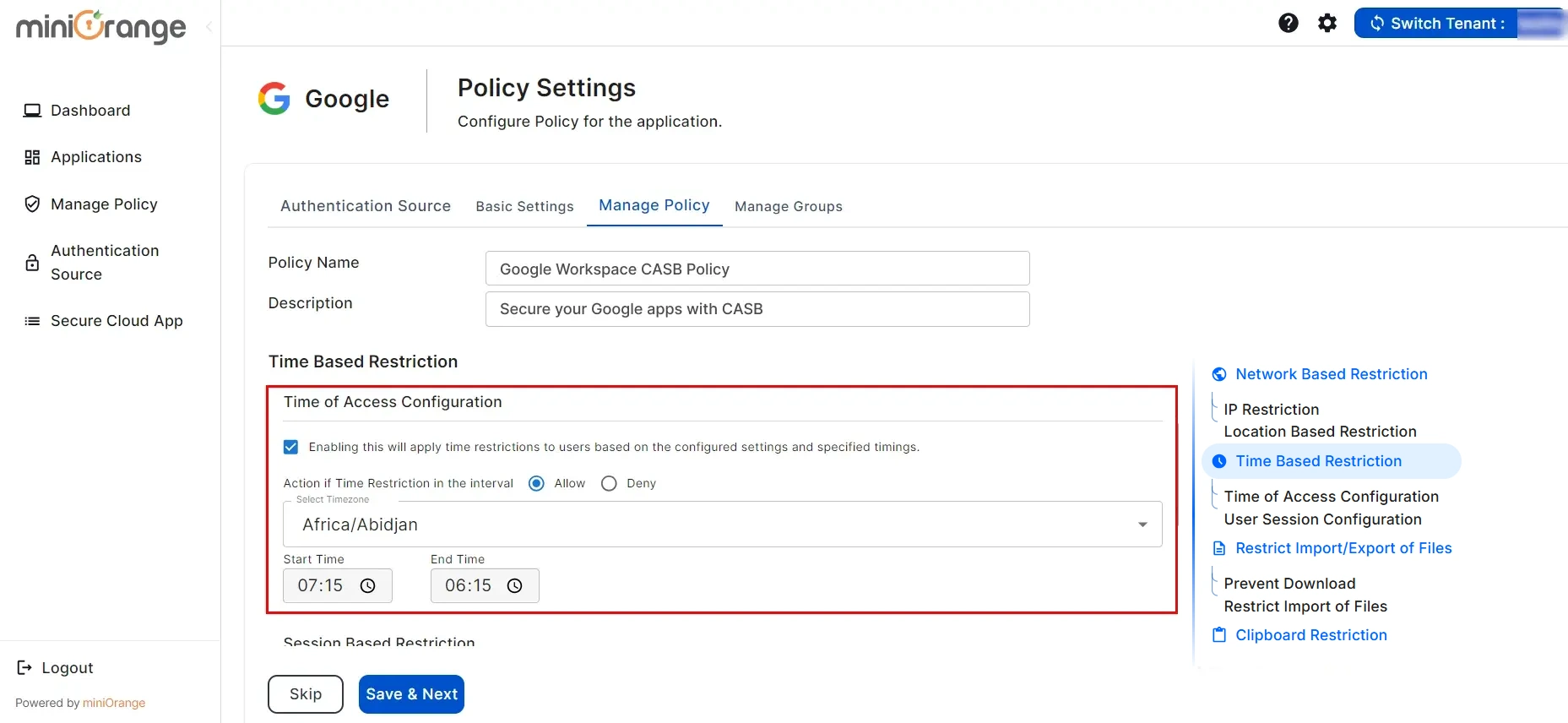Image resolution: width=1568 pixels, height=723 pixels.
Task: Jump to Prevent Download
Action: [1290, 584]
